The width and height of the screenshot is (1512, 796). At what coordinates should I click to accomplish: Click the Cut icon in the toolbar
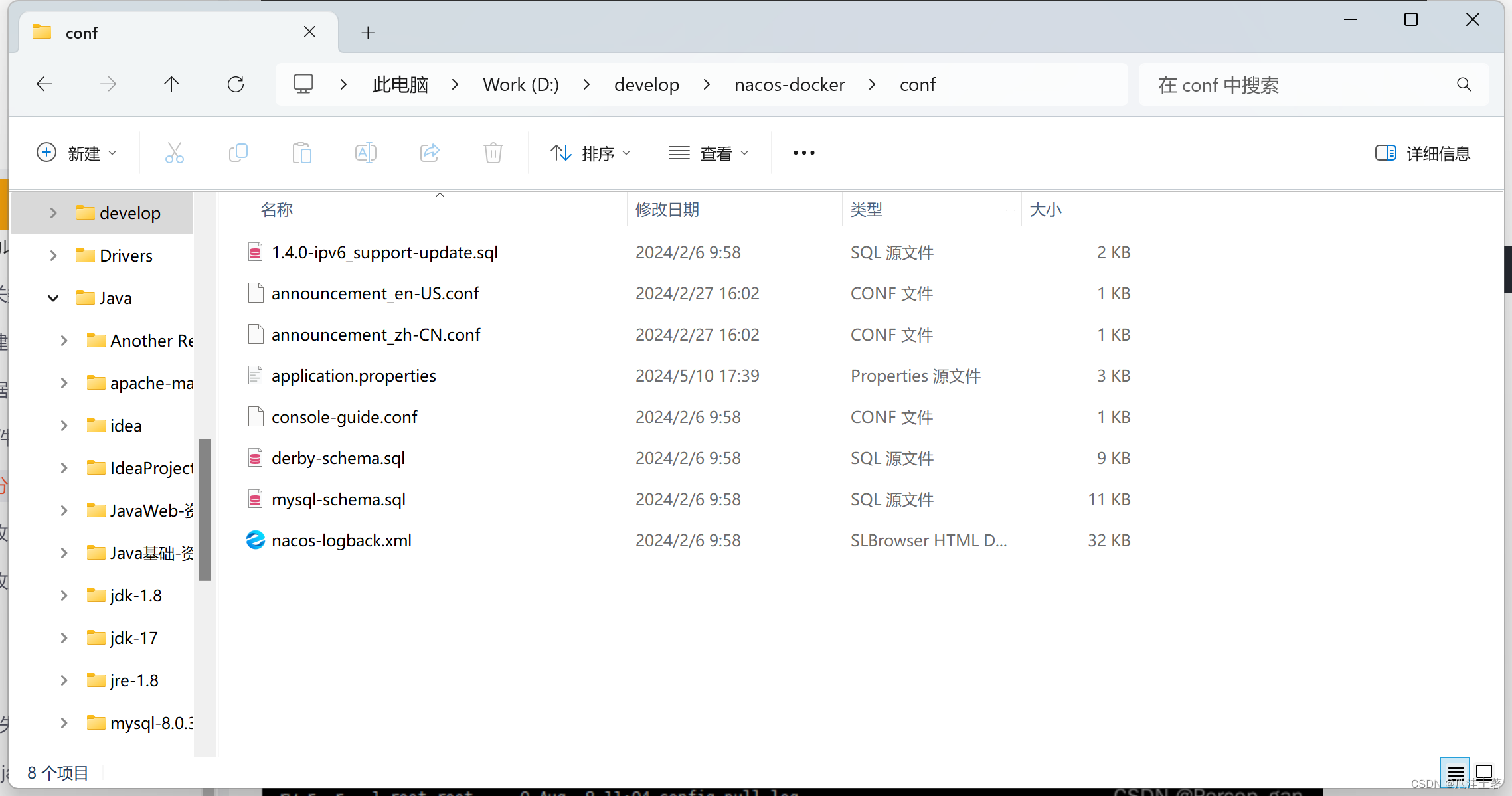[174, 153]
